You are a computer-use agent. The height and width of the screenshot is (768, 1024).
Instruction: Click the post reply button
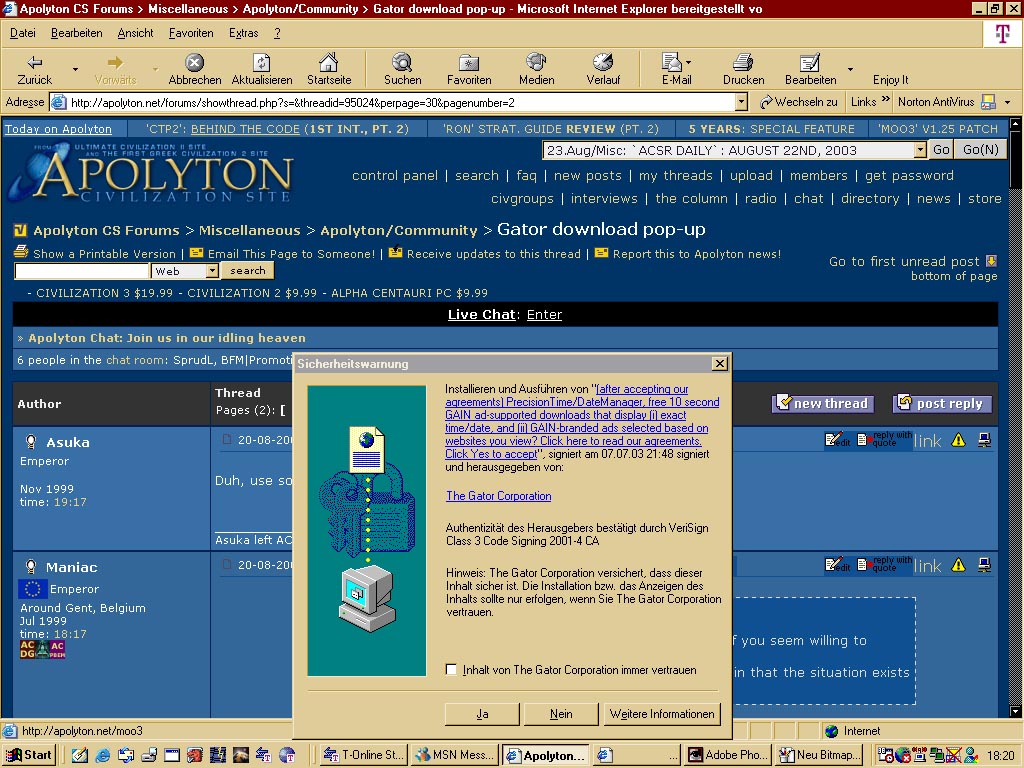[942, 404]
